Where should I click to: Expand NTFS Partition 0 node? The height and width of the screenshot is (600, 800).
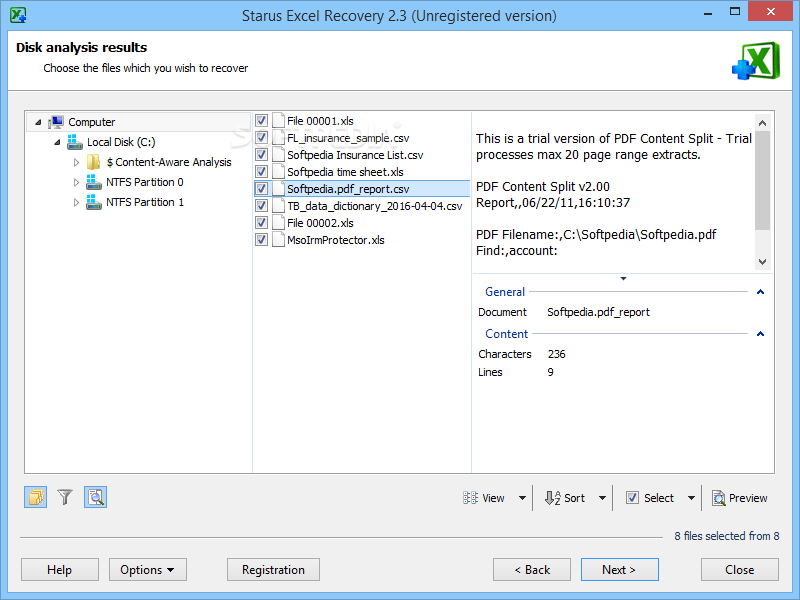click(76, 182)
